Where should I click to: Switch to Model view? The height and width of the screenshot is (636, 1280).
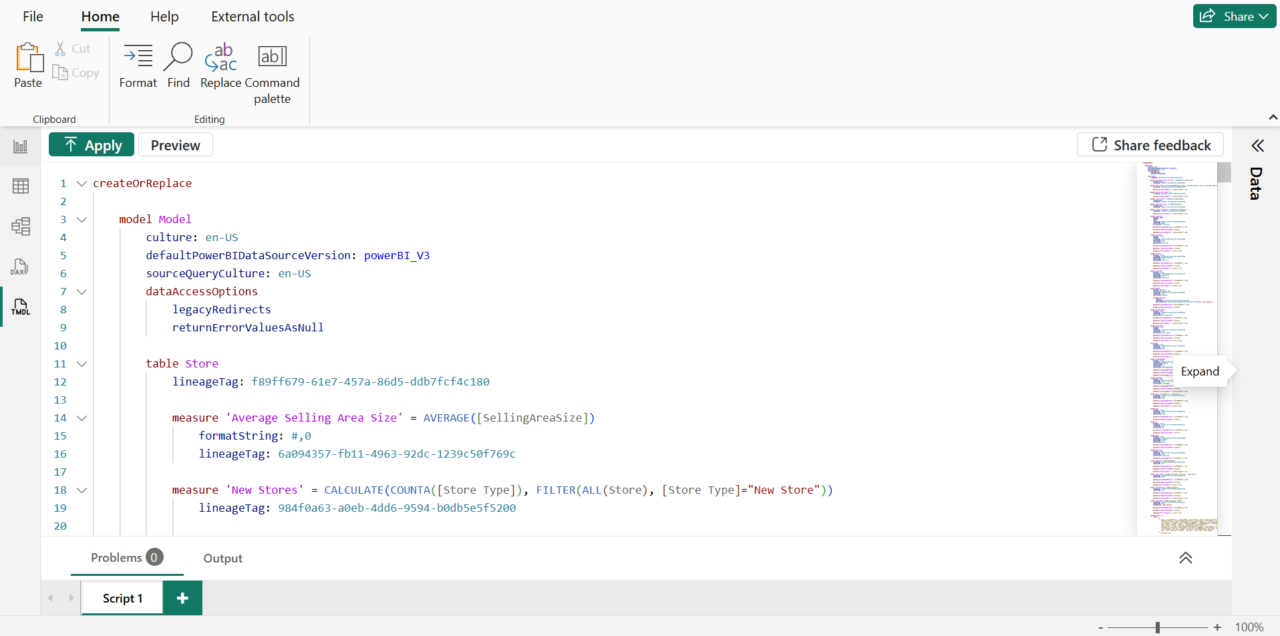tap(19, 226)
